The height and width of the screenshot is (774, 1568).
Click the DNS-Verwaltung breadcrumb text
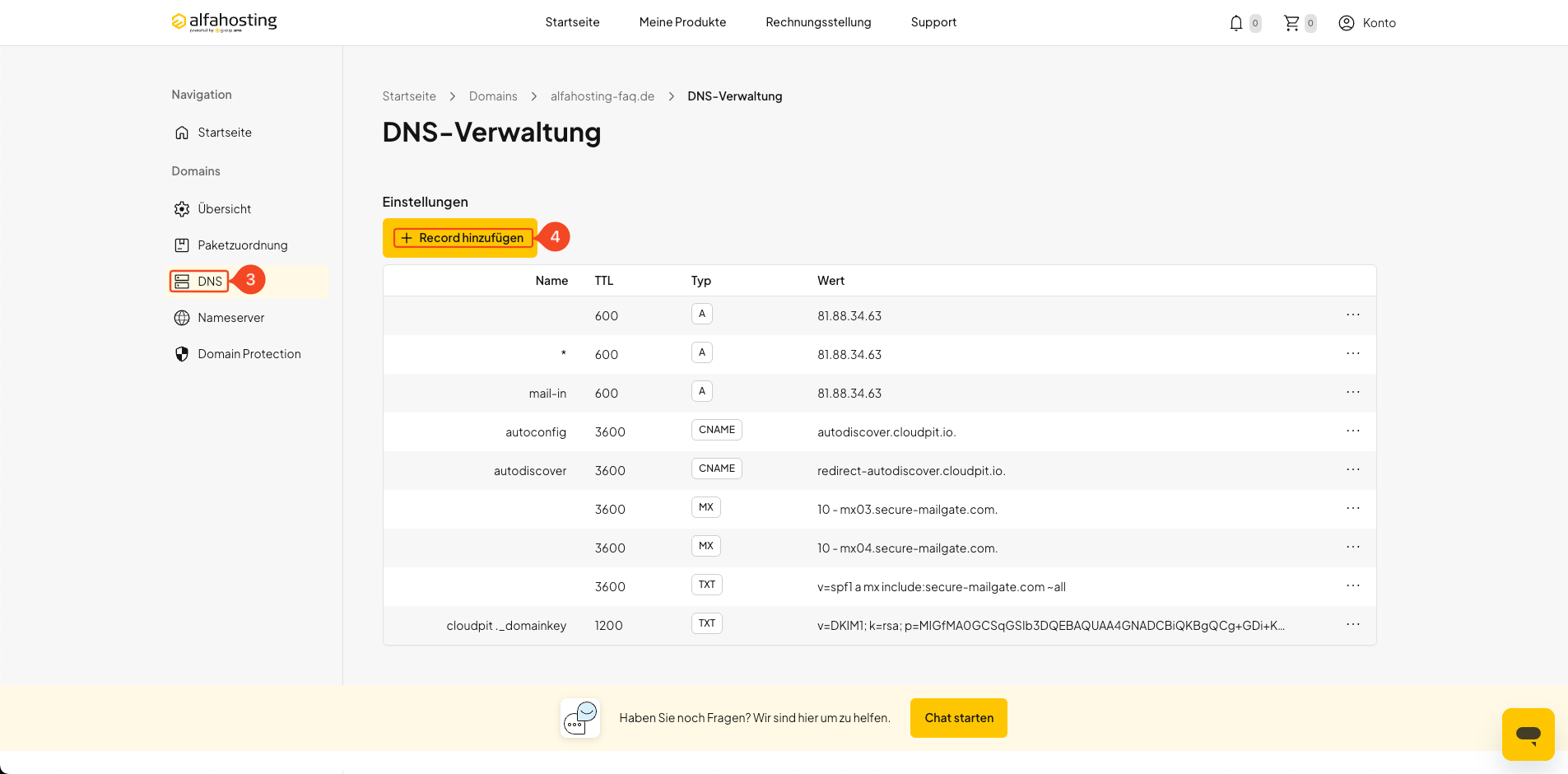(x=734, y=96)
